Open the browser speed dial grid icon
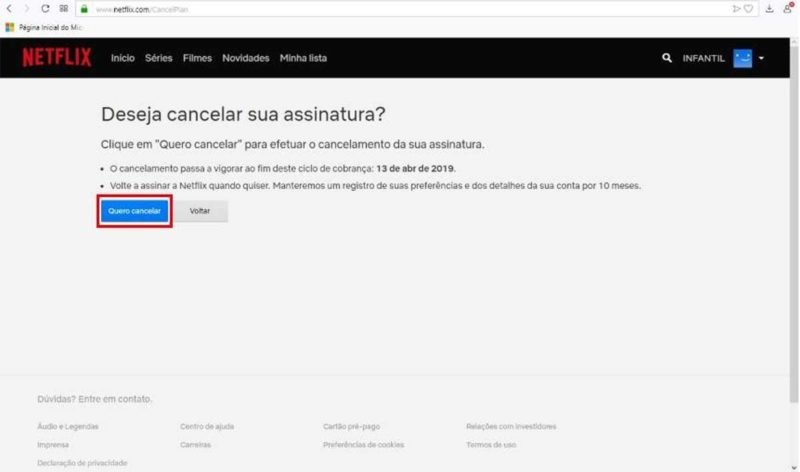Viewport: 800px width, 472px height. (64, 8)
